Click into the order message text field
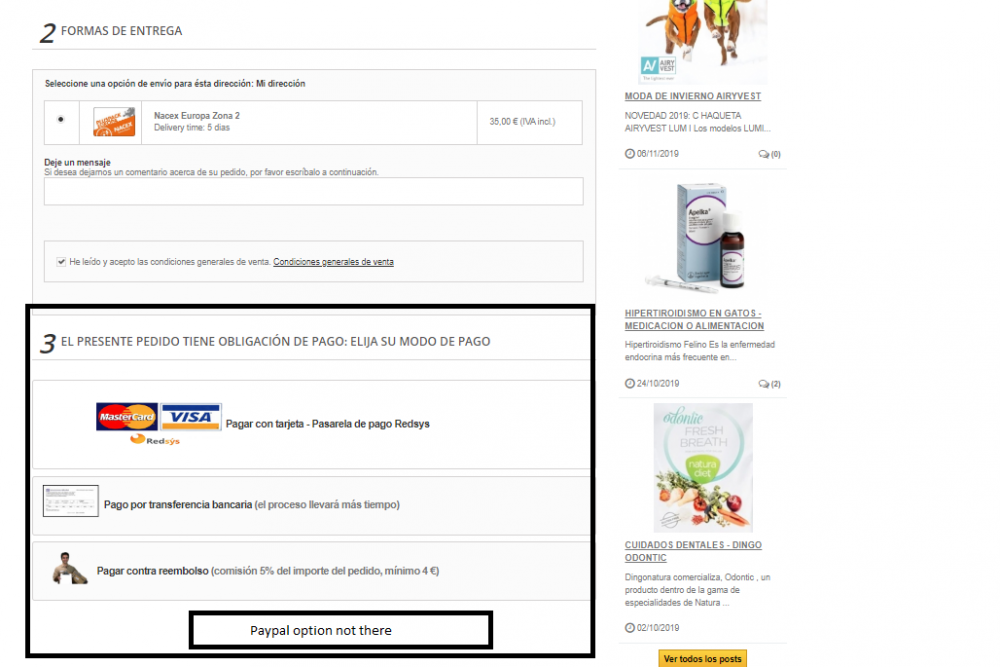 (x=313, y=191)
